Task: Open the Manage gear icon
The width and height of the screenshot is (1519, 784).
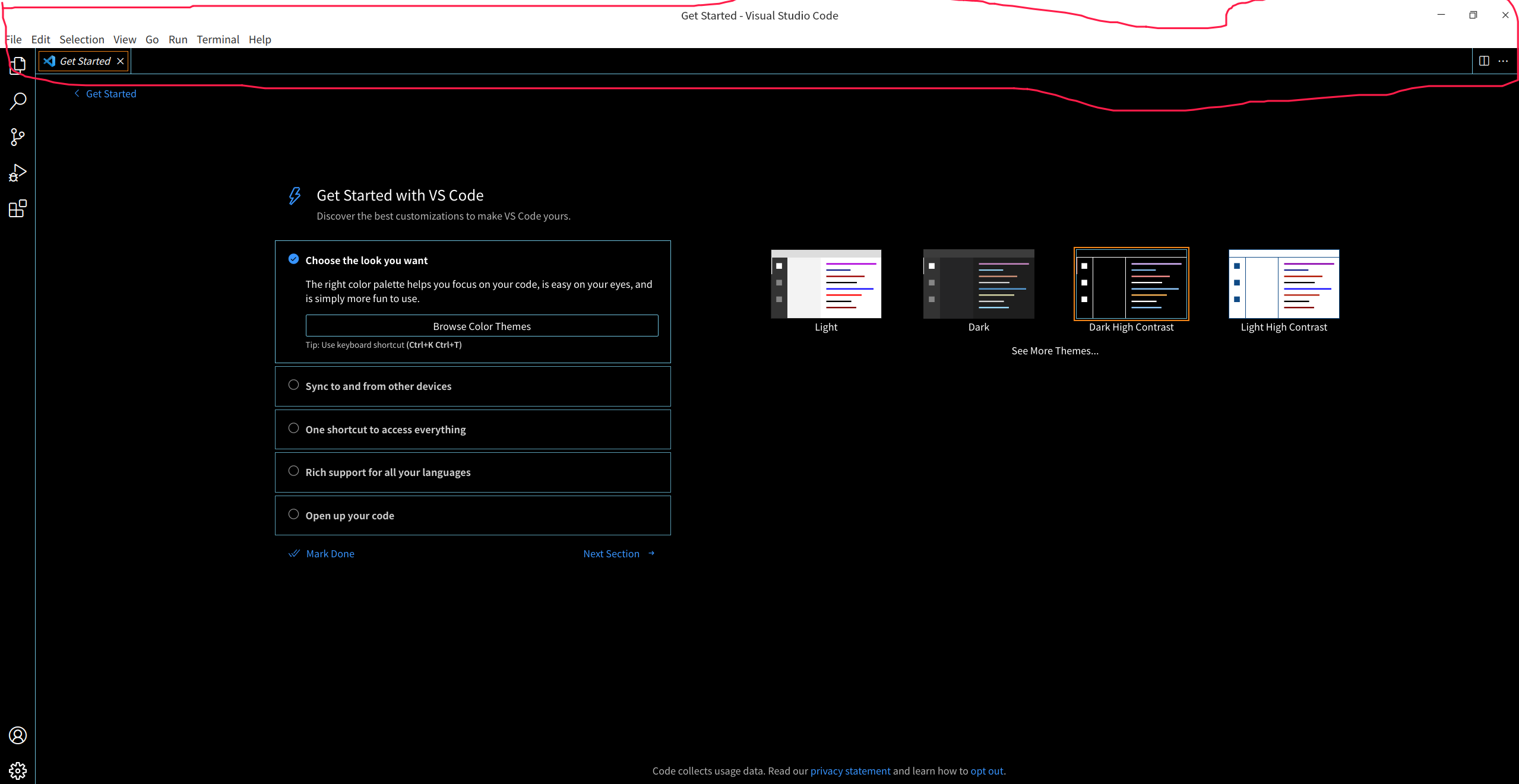Action: click(18, 770)
